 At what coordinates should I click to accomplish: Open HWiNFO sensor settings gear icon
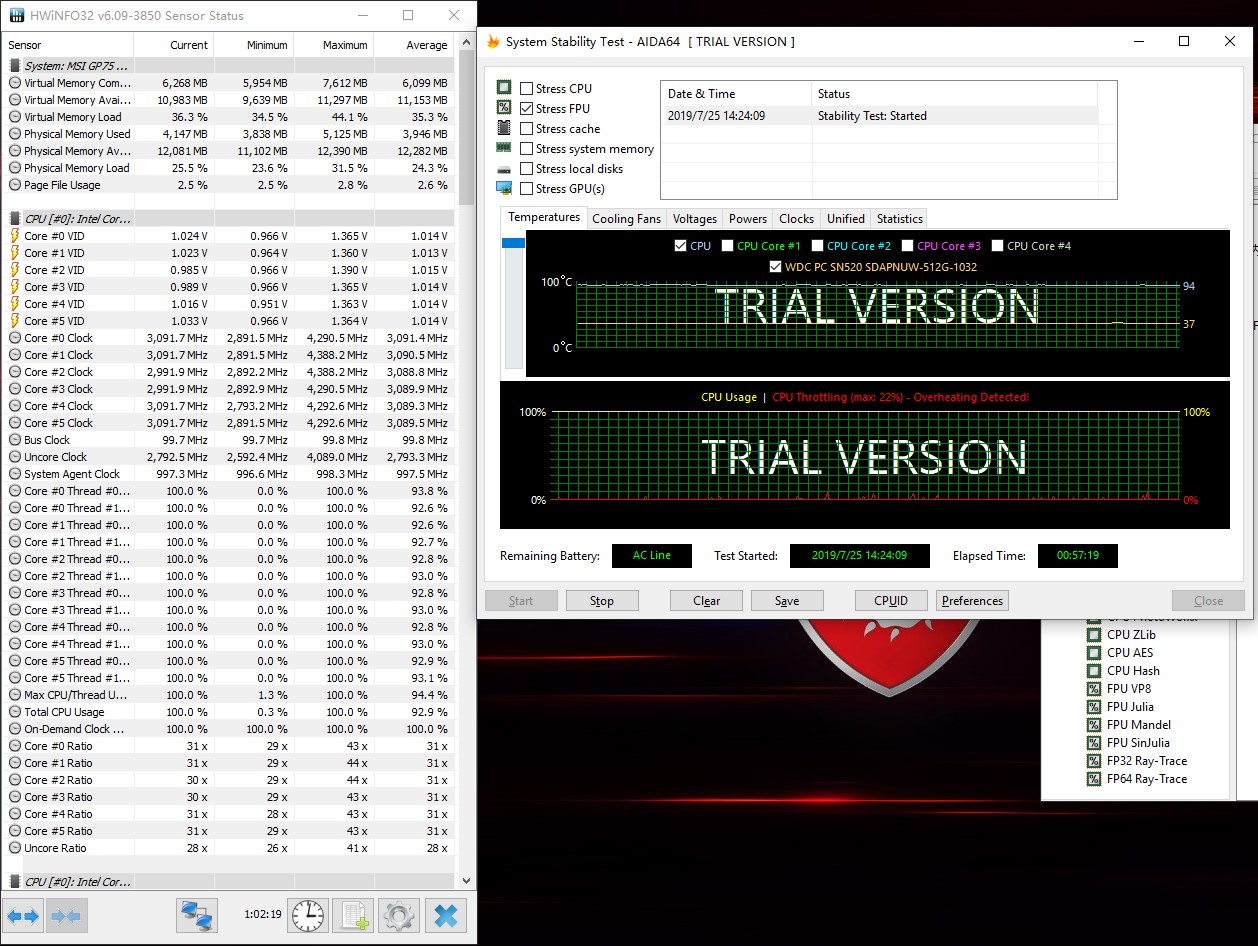[x=398, y=915]
